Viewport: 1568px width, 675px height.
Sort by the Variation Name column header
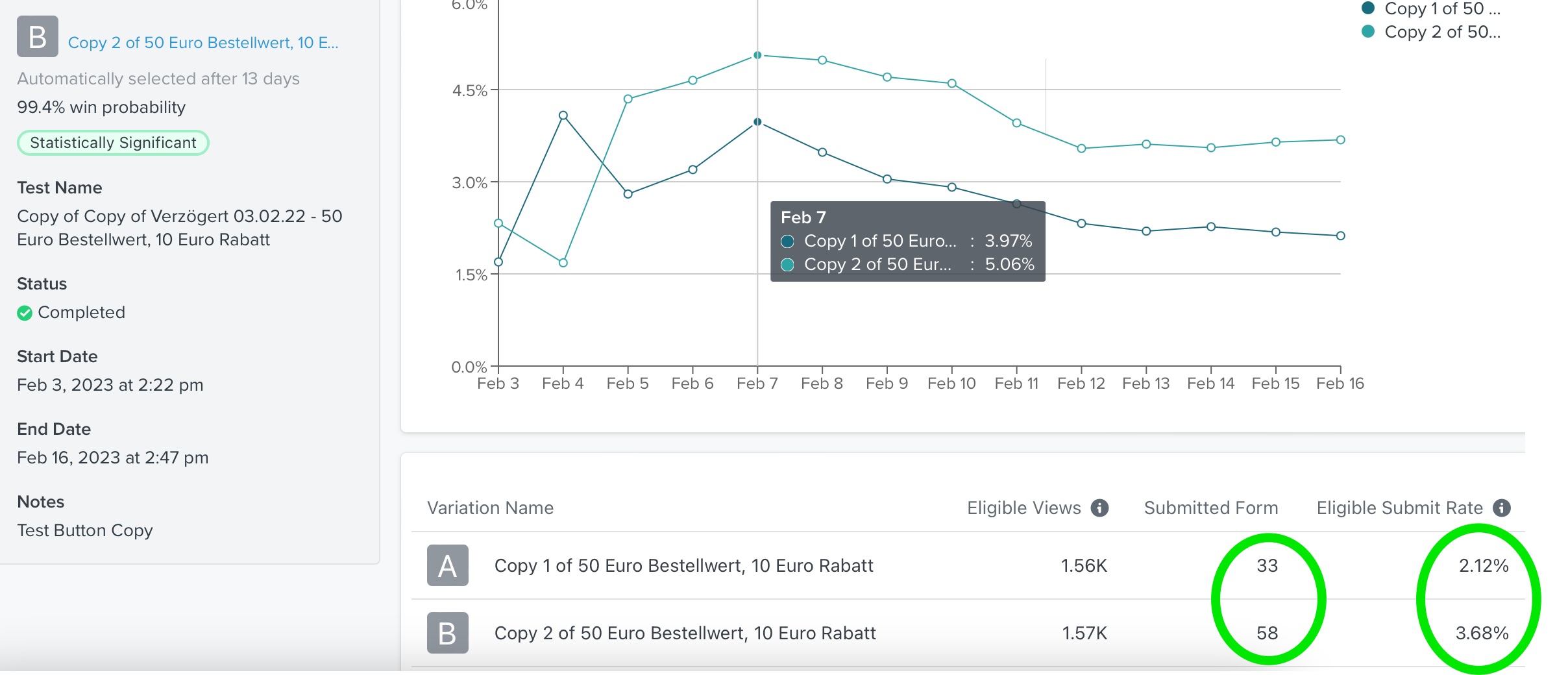point(490,508)
